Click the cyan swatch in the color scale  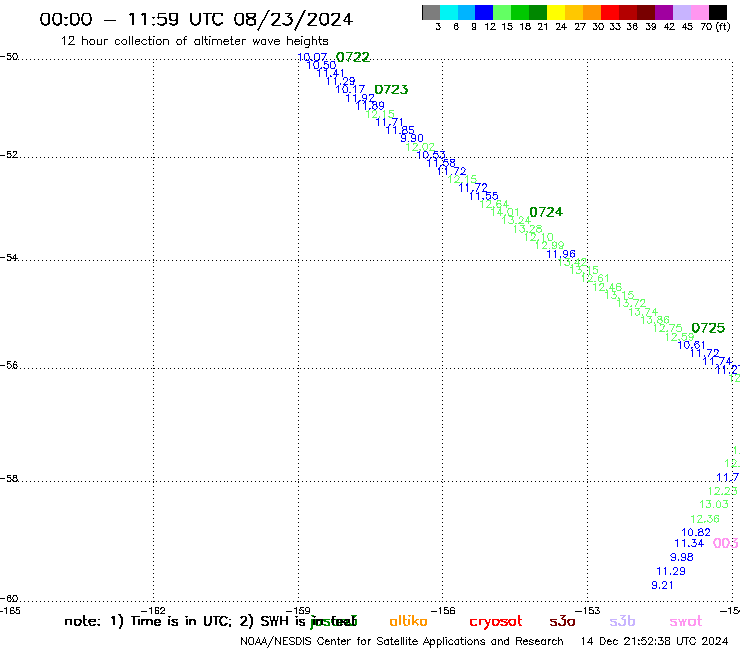pos(448,12)
